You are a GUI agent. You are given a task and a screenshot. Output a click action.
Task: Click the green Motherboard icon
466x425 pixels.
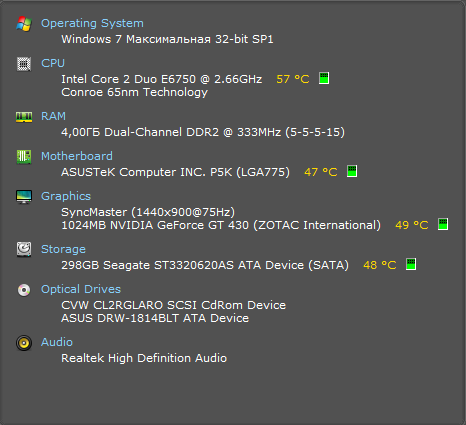pyautogui.click(x=24, y=157)
